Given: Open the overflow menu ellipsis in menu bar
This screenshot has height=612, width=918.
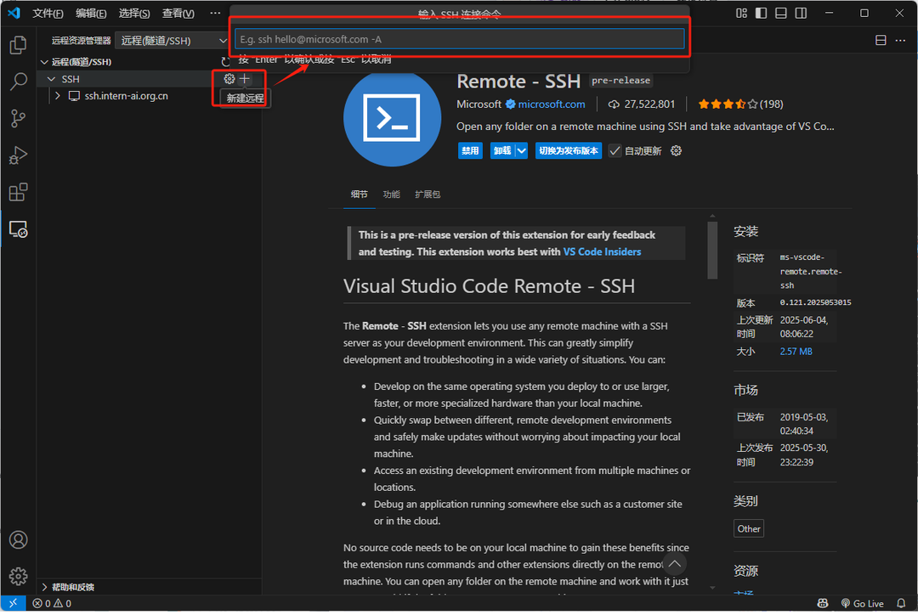Looking at the screenshot, I should point(215,13).
